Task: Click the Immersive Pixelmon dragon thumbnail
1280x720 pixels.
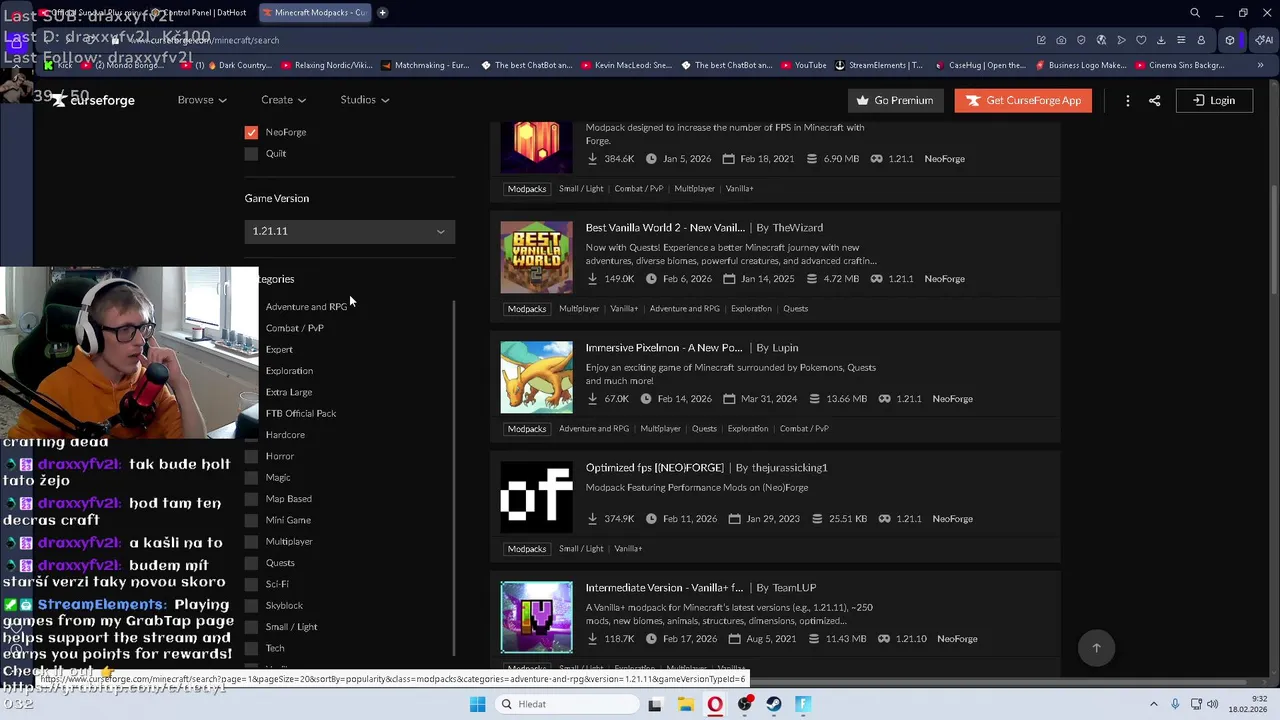Action: pos(537,377)
